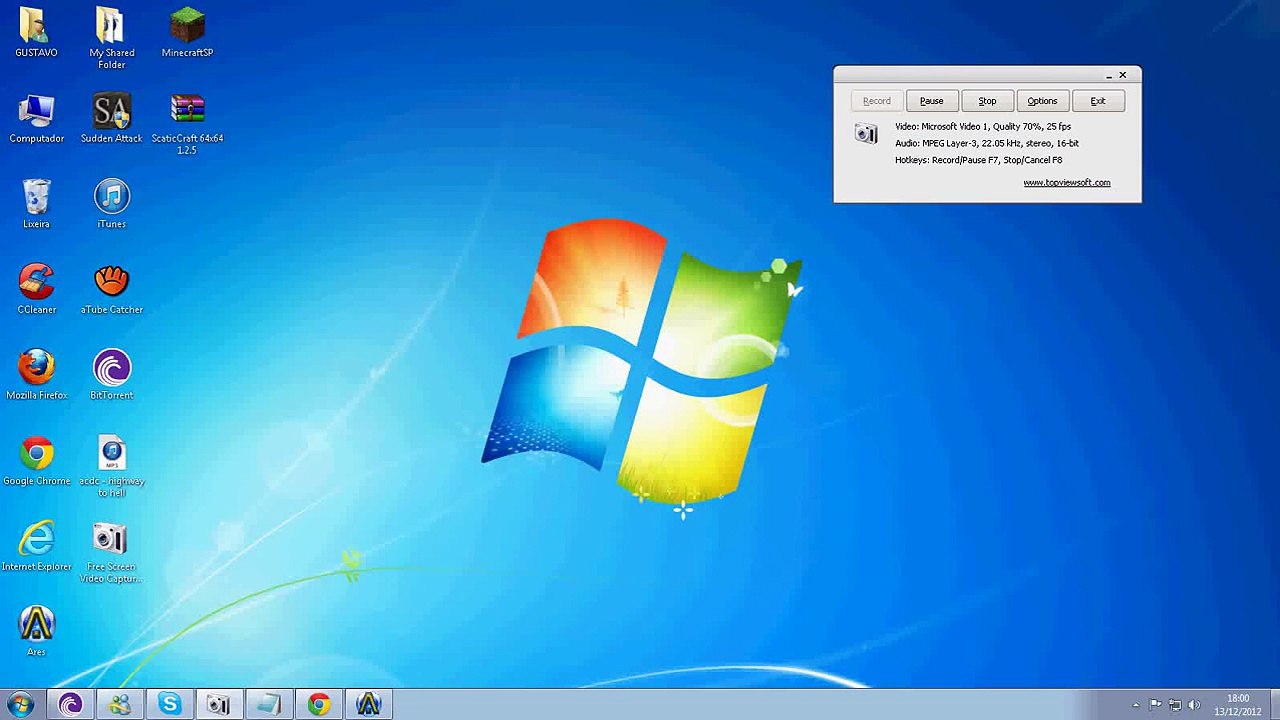The height and width of the screenshot is (720, 1280).
Task: Select the "Hotkeys: Record/Pause F7" info line
Action: pos(979,160)
